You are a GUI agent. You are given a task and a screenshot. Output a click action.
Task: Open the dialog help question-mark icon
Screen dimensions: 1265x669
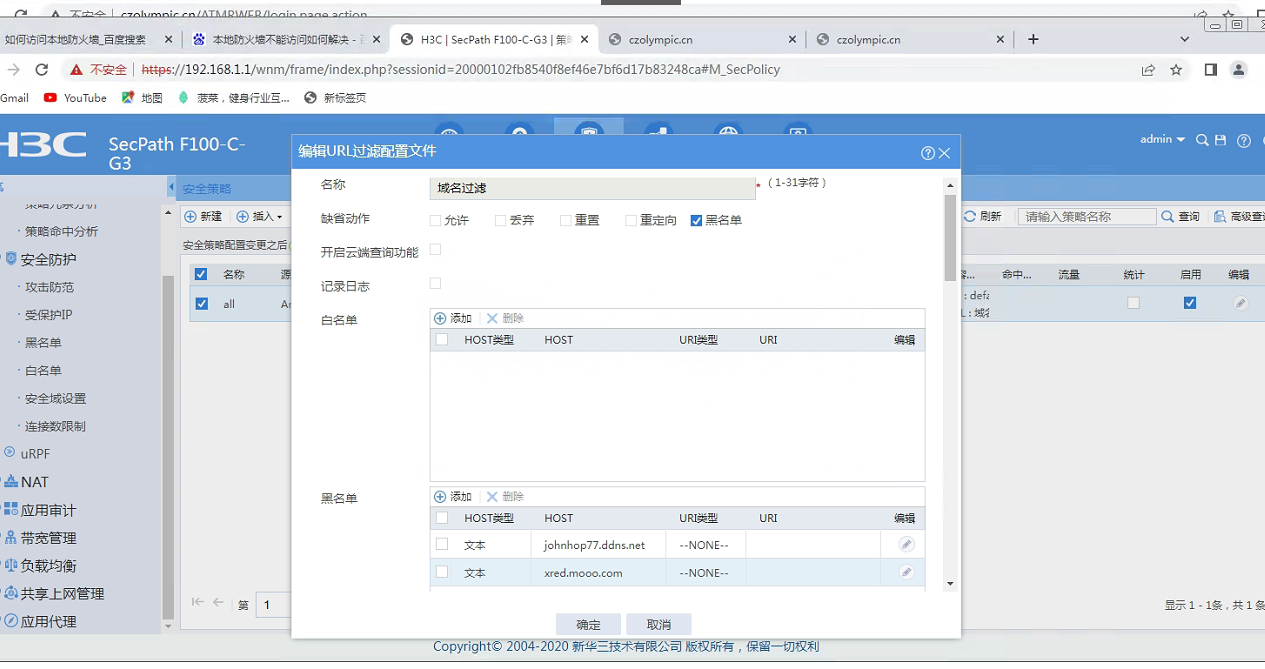[928, 153]
